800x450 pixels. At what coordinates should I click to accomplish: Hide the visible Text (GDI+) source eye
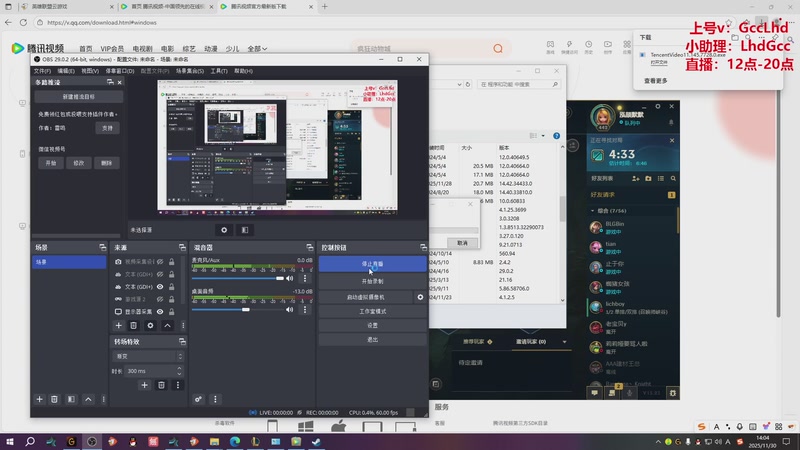160,287
